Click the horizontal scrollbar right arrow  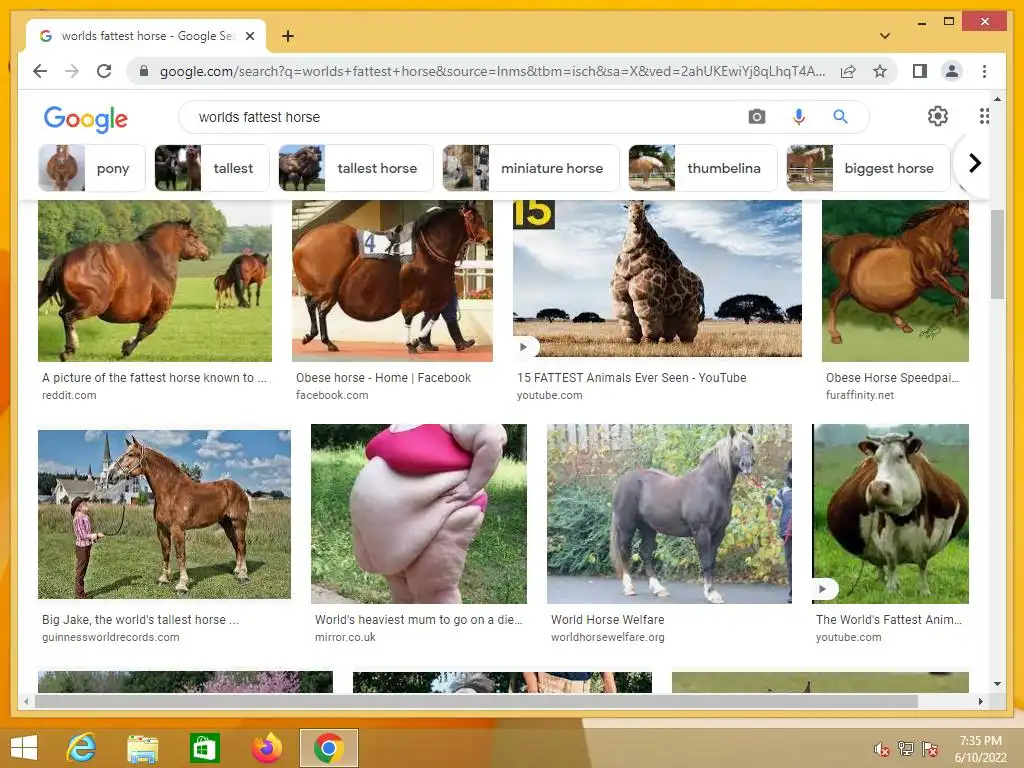[980, 701]
